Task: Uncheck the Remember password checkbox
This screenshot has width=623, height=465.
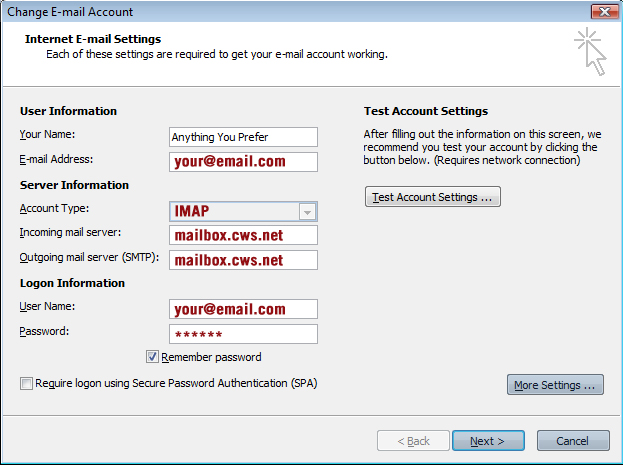Action: click(x=153, y=357)
